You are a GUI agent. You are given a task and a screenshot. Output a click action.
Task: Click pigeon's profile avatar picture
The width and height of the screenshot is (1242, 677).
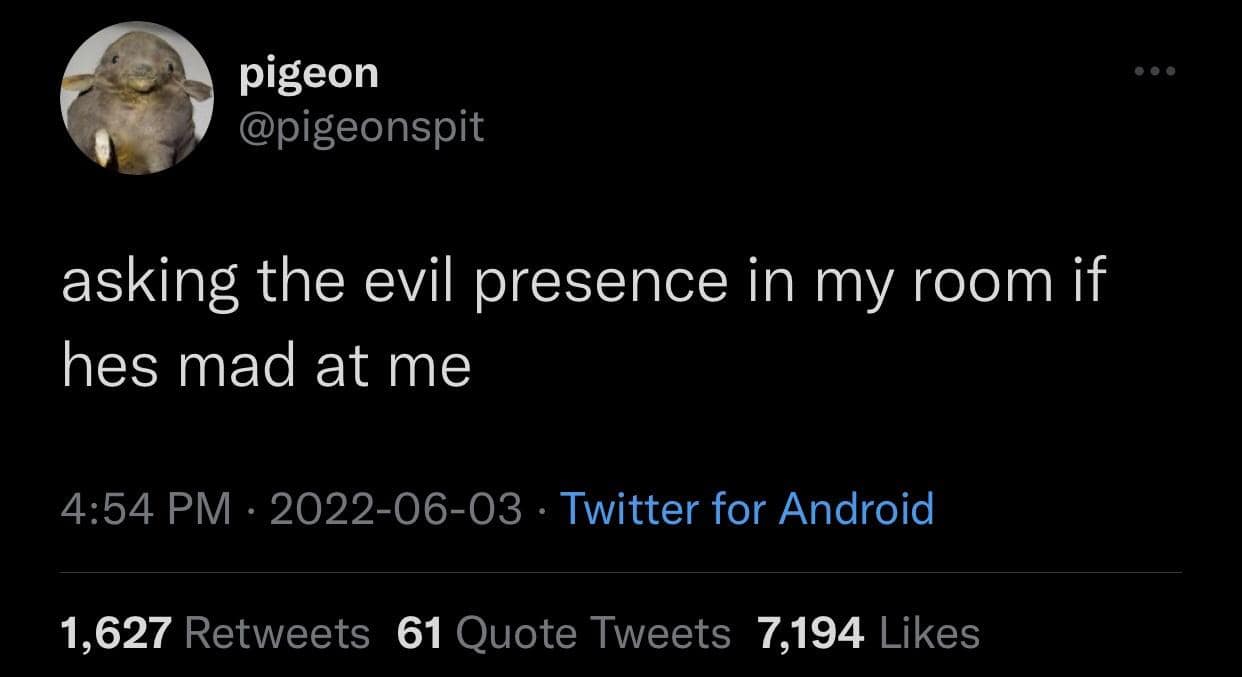[x=137, y=100]
